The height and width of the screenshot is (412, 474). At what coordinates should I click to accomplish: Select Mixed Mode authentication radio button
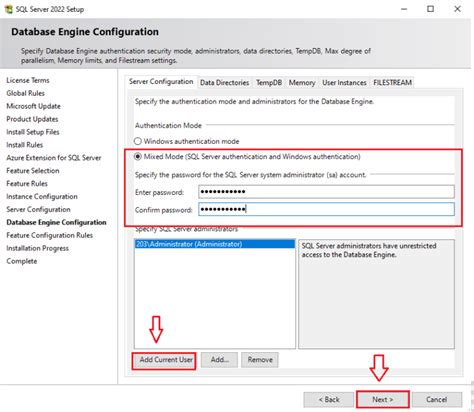click(138, 156)
